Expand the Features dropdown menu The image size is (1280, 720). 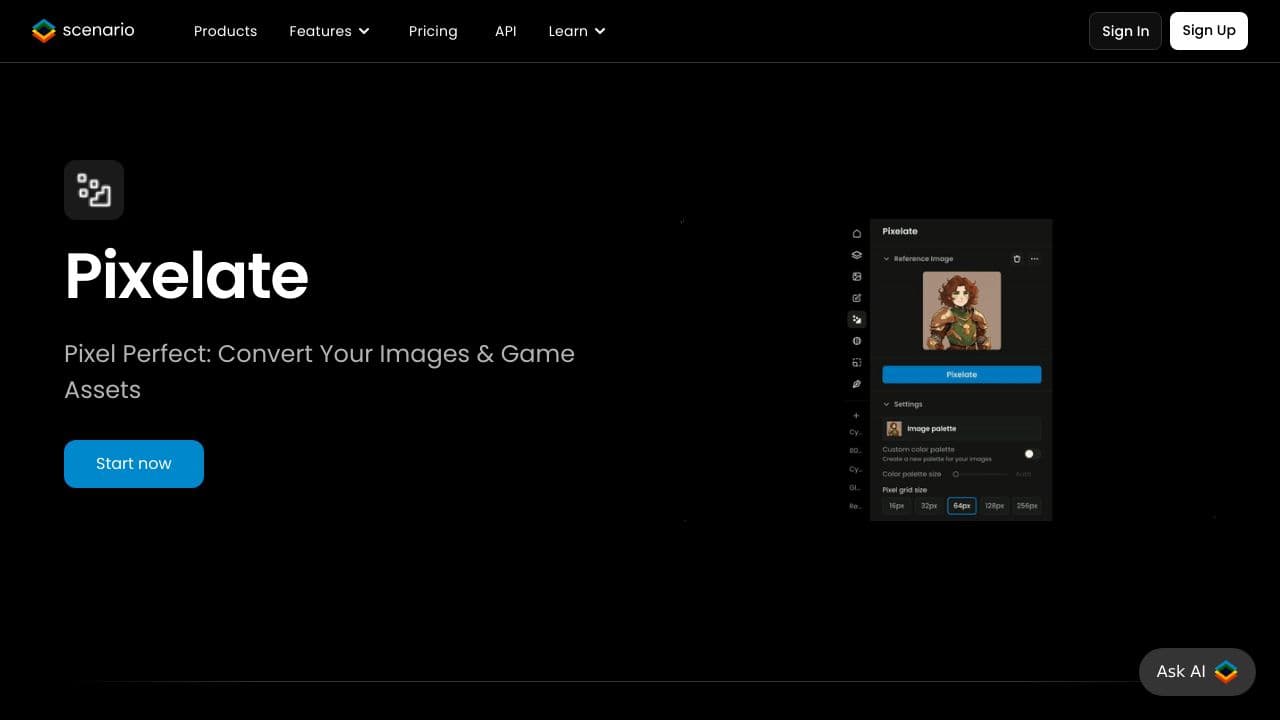(330, 31)
